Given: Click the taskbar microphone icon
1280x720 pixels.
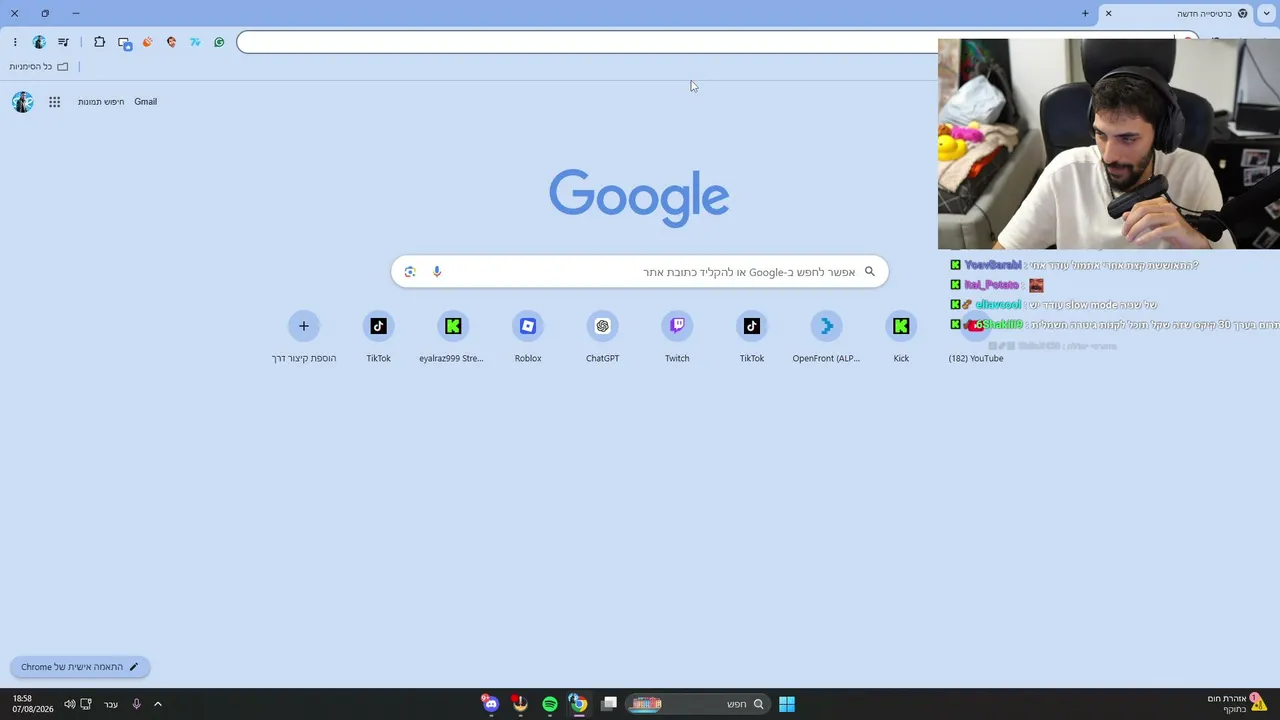Looking at the screenshot, I should pos(137,704).
